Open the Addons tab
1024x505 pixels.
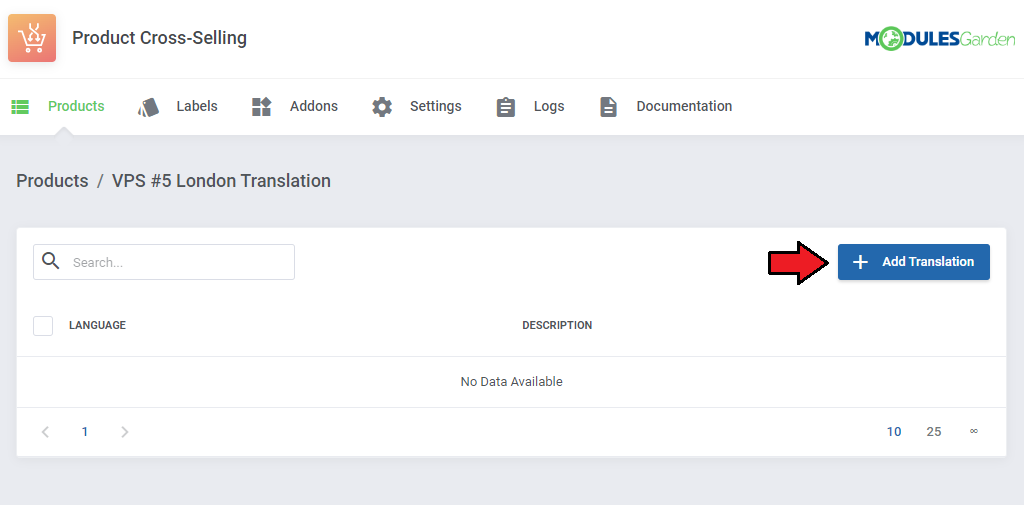coord(313,106)
